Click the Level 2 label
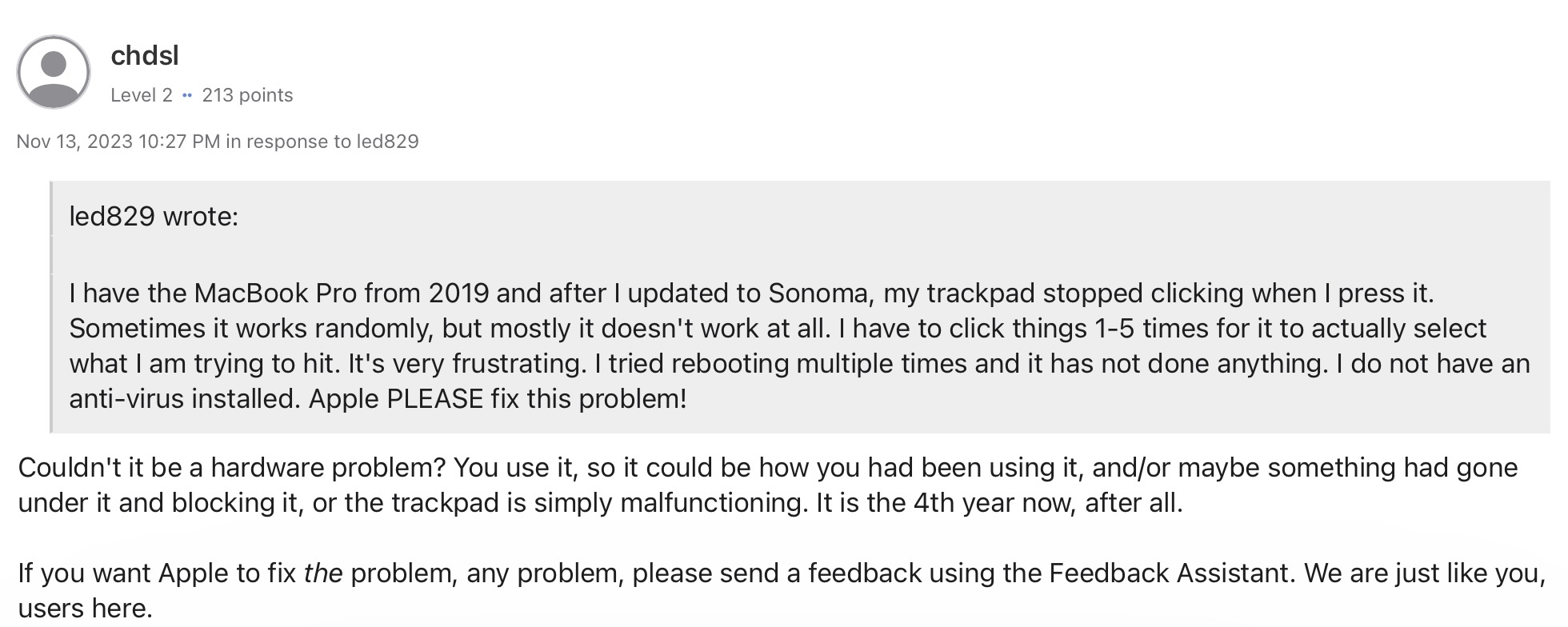Viewport: 1568px width, 627px height. (142, 95)
